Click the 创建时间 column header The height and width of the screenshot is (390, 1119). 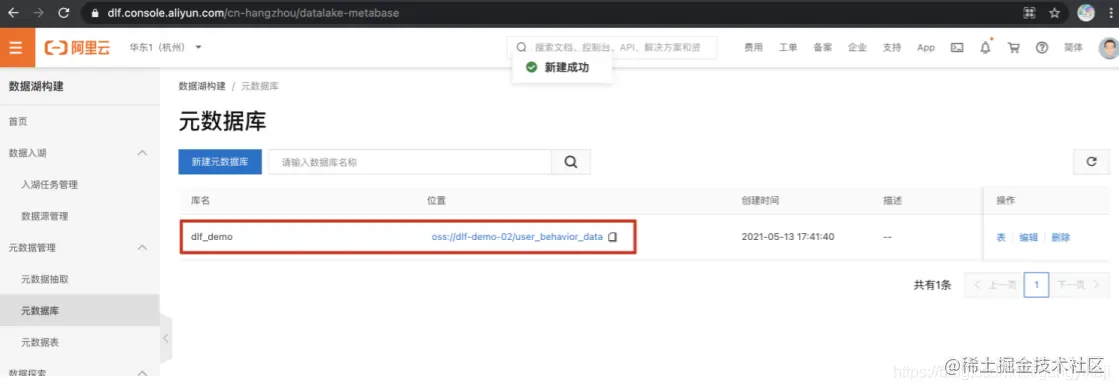tap(760, 201)
